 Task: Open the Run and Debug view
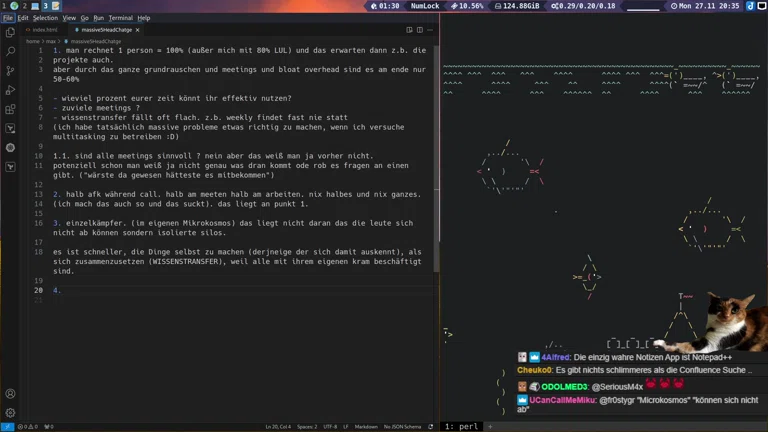10,90
